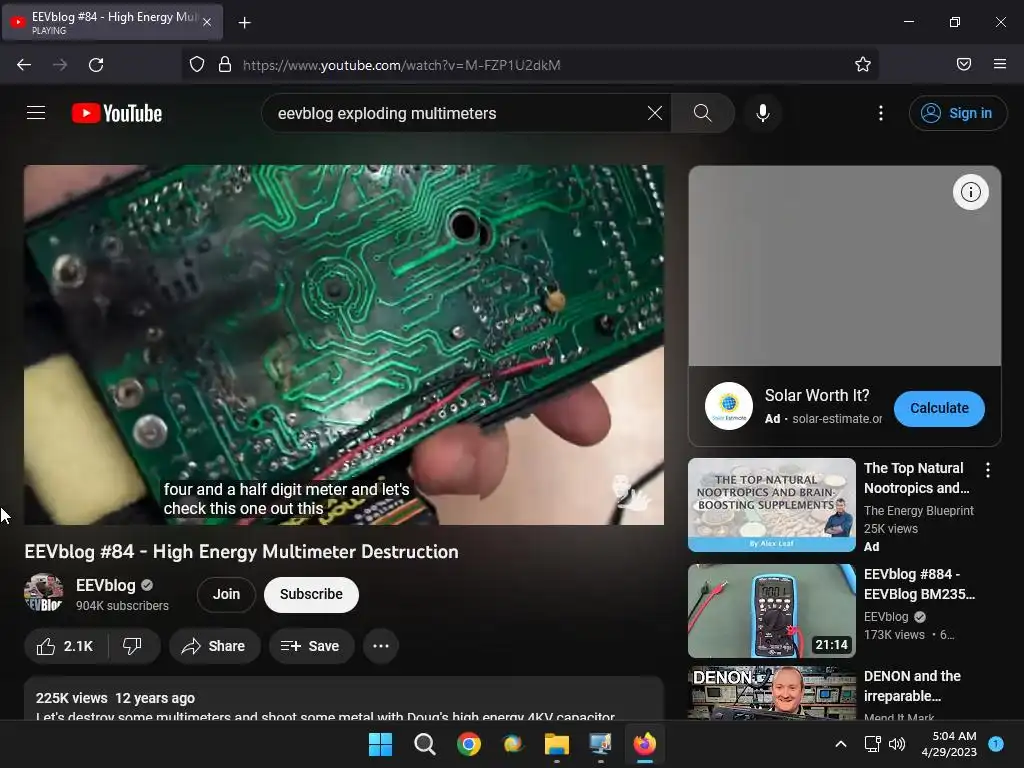Launch Chrome from taskbar
The height and width of the screenshot is (768, 1024).
click(468, 744)
